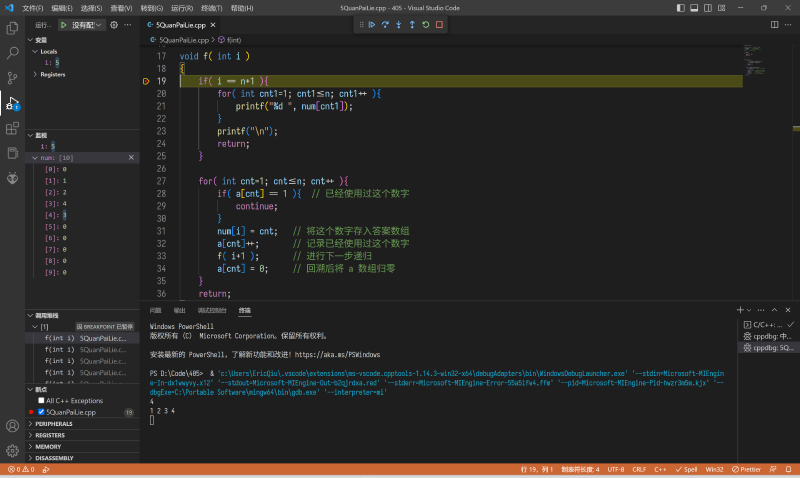This screenshot has height=478, width=800.
Task: Click the https://aka.ms/PSWindows link
Action: tap(337, 355)
